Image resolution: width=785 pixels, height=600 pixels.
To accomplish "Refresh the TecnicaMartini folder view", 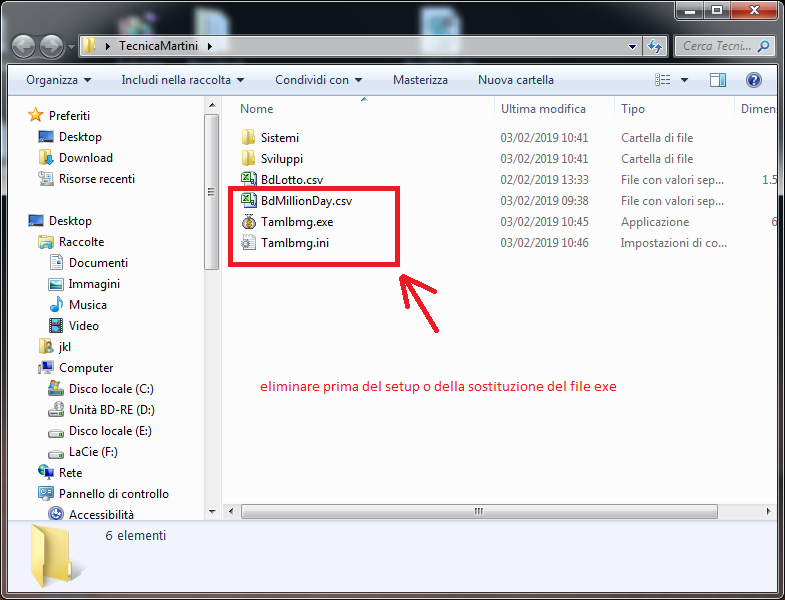I will coord(655,47).
